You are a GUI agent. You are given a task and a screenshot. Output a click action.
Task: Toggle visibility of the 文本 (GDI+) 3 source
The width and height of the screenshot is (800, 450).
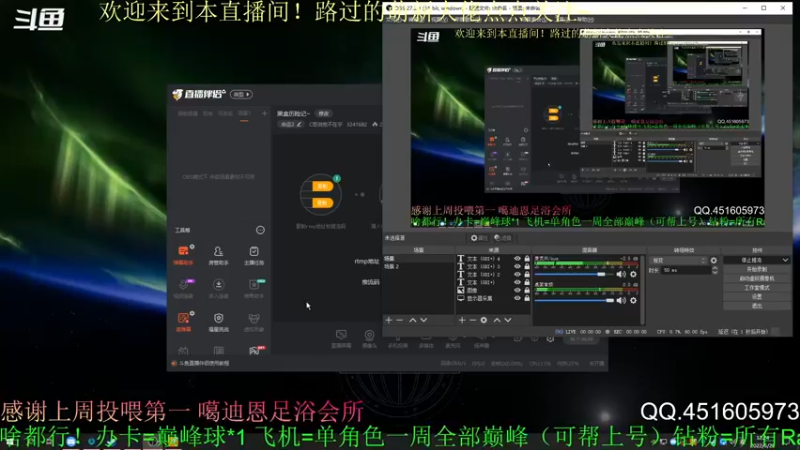pos(517,266)
